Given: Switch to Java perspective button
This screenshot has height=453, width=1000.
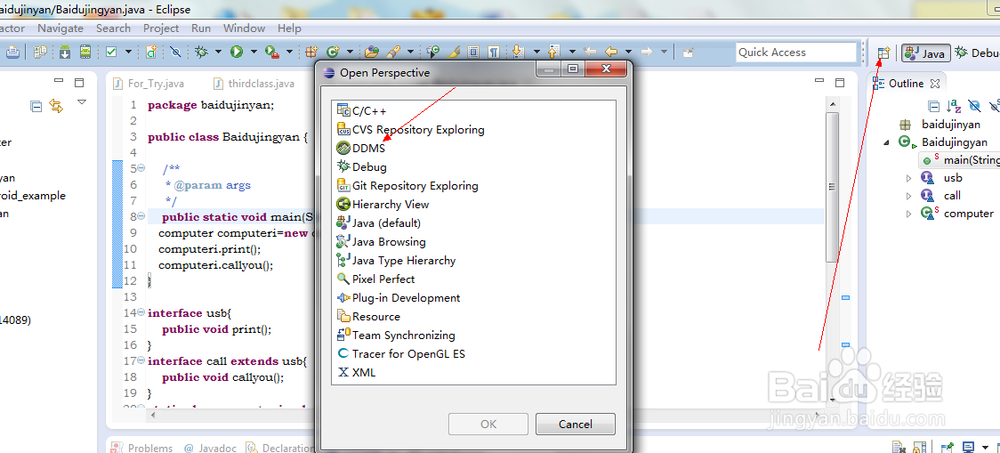Looking at the screenshot, I should (926, 53).
